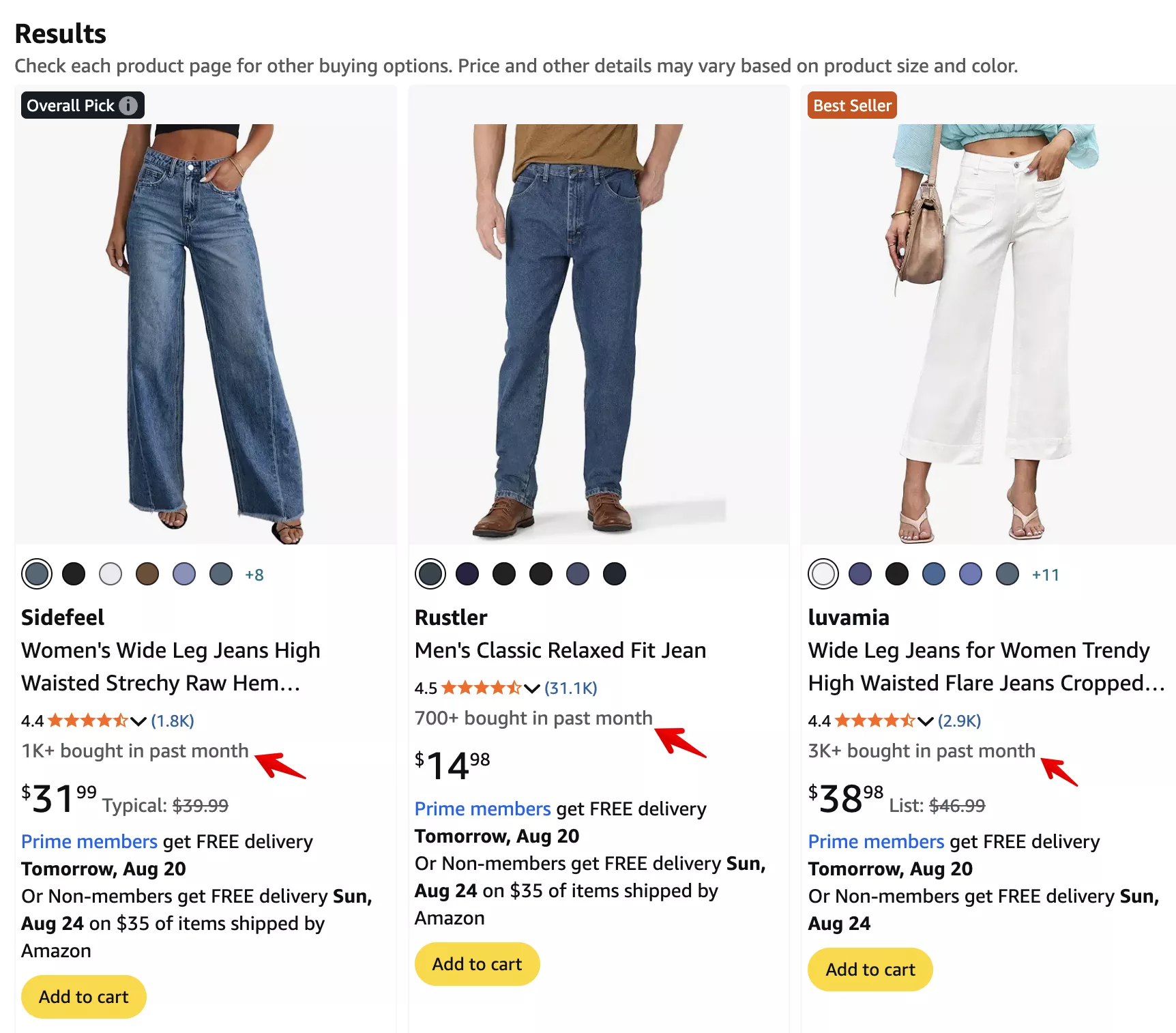1176x1033 pixels.
Task: Open the Rustler Men's Classic Relaxed Fit Jean title
Action: point(560,650)
